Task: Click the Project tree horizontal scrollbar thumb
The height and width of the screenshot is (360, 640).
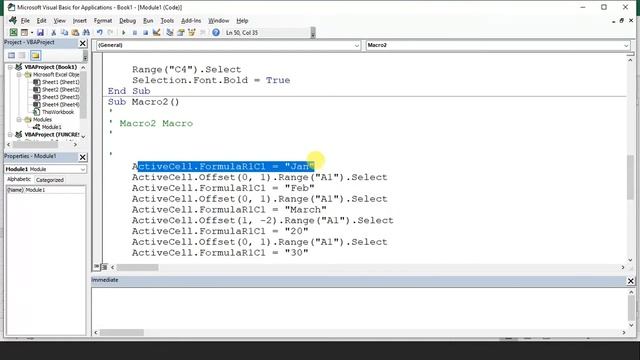Action: (35, 144)
